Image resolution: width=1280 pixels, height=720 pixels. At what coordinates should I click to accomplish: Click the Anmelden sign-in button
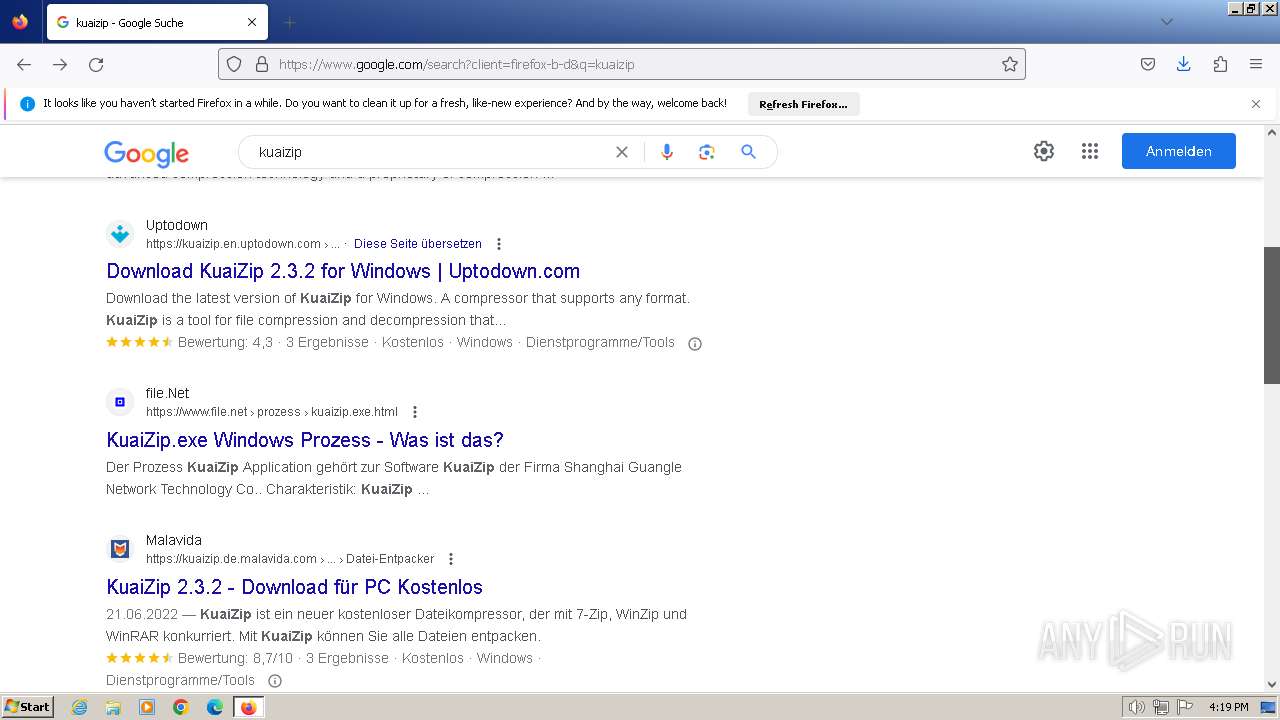pos(1178,151)
